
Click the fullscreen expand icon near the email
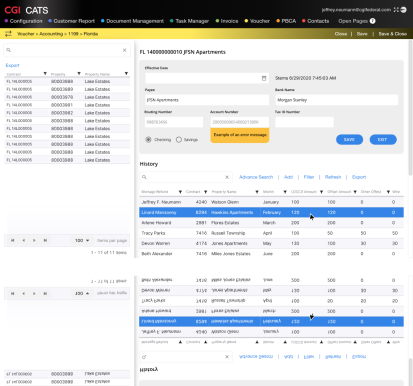(396, 10)
